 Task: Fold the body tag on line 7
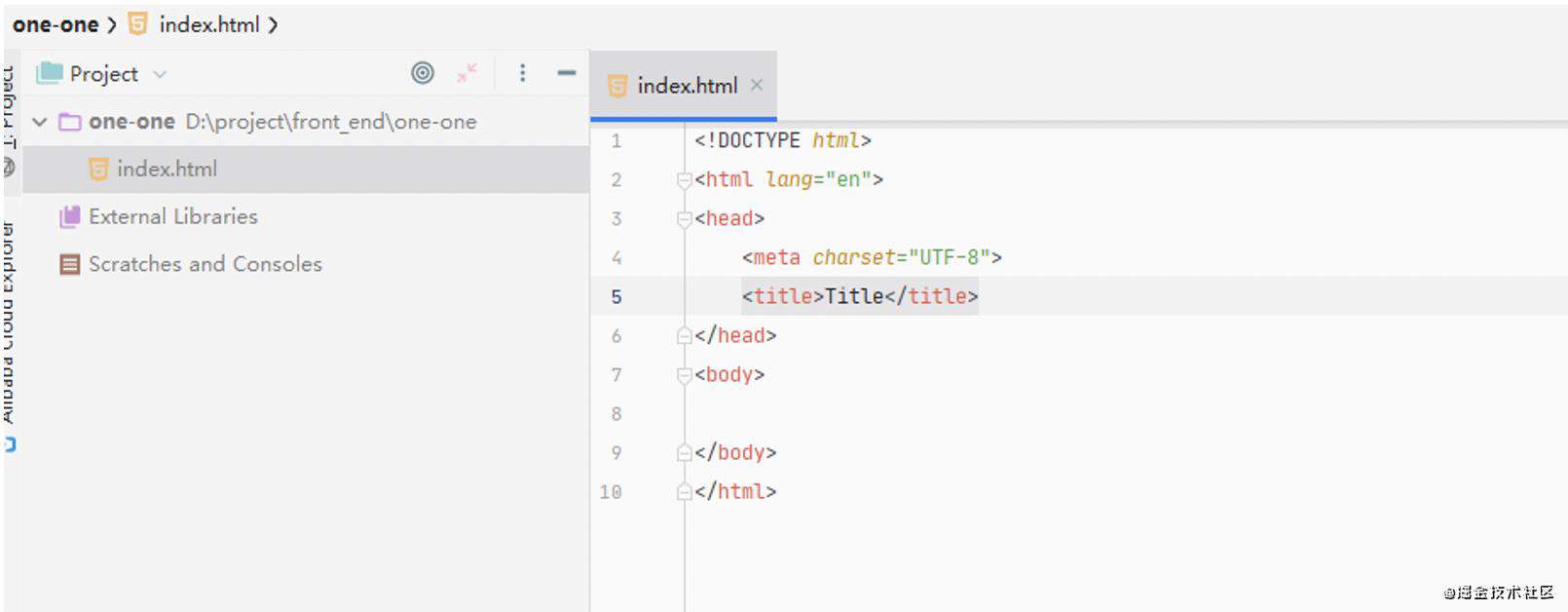pyautogui.click(x=684, y=375)
